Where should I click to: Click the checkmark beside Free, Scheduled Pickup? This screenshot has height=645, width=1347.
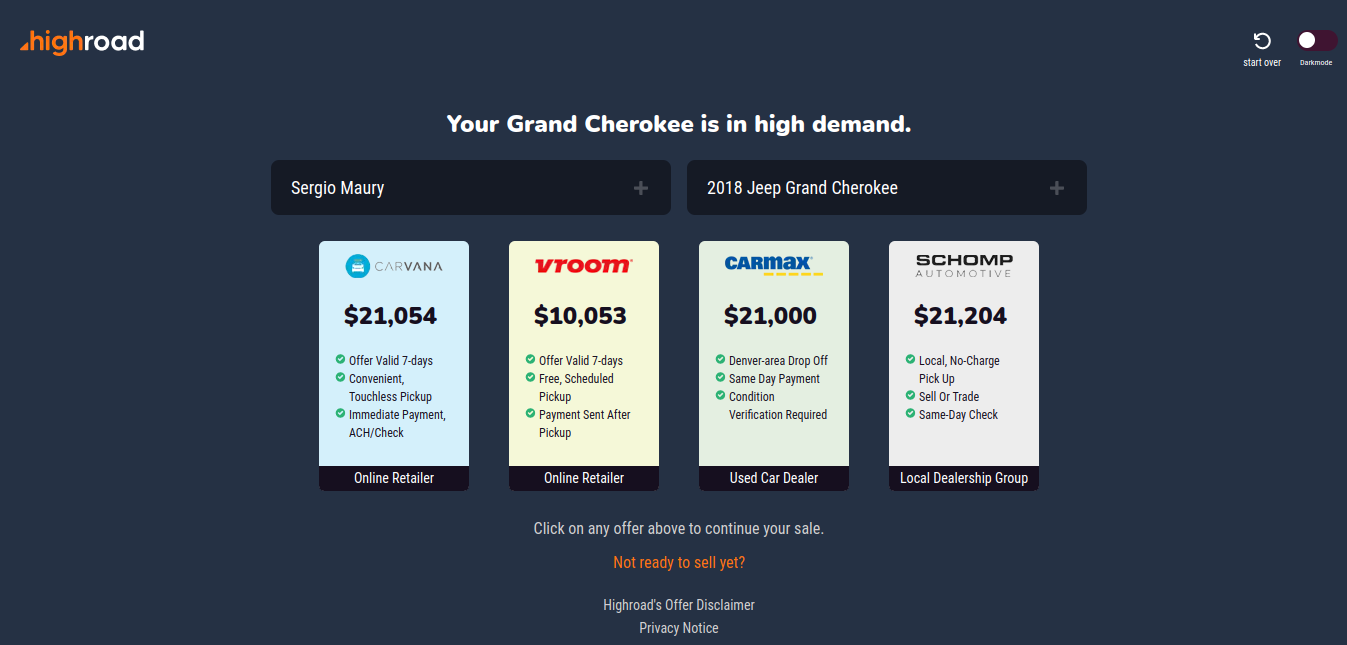pyautogui.click(x=529, y=378)
